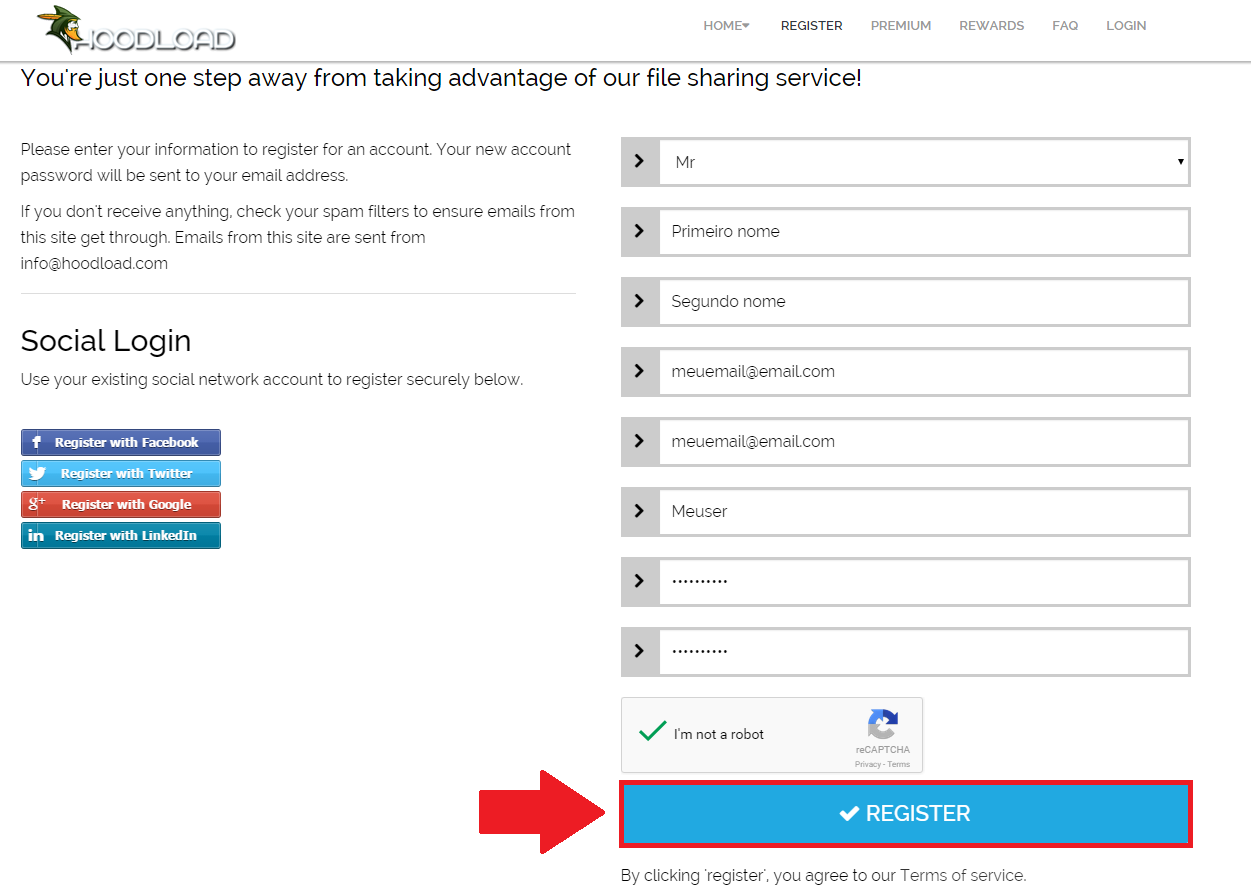Image resolution: width=1251 pixels, height=893 pixels.
Task: Expand the HOME menu dropdown
Action: tap(726, 26)
